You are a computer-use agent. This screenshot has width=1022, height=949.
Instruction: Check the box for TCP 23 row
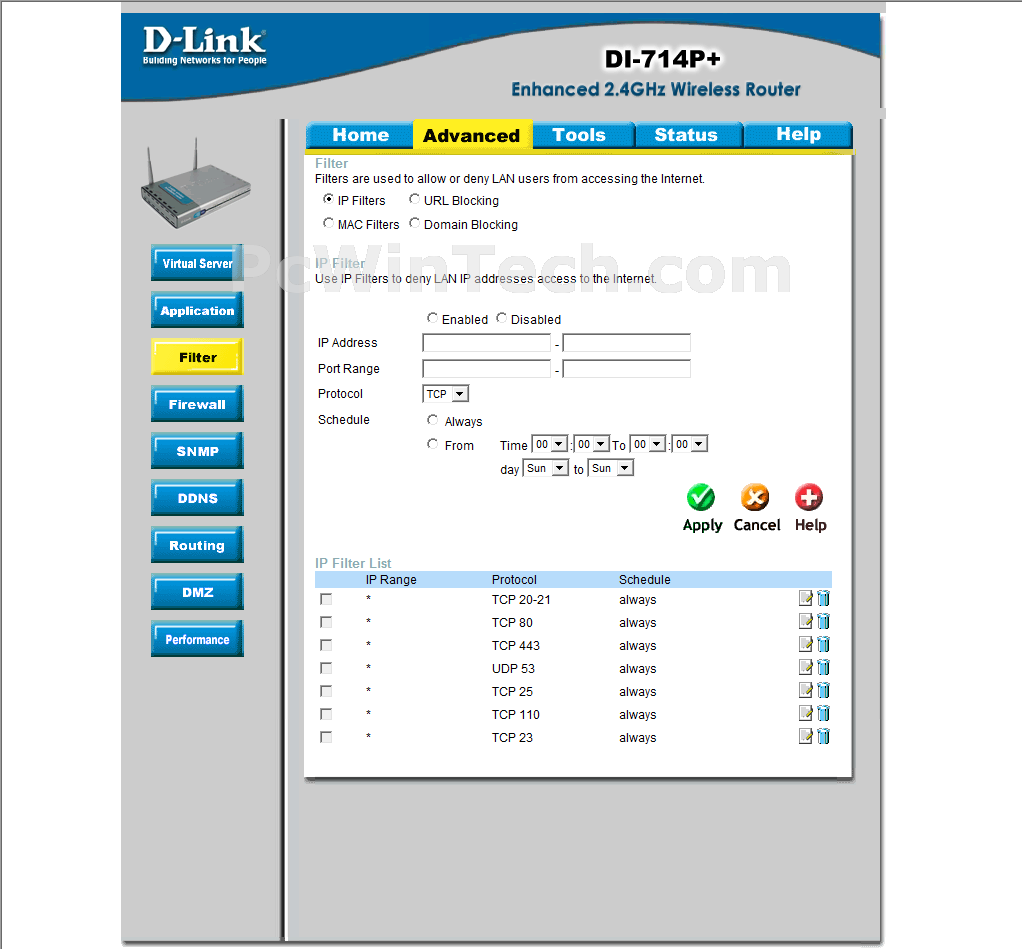(x=326, y=737)
